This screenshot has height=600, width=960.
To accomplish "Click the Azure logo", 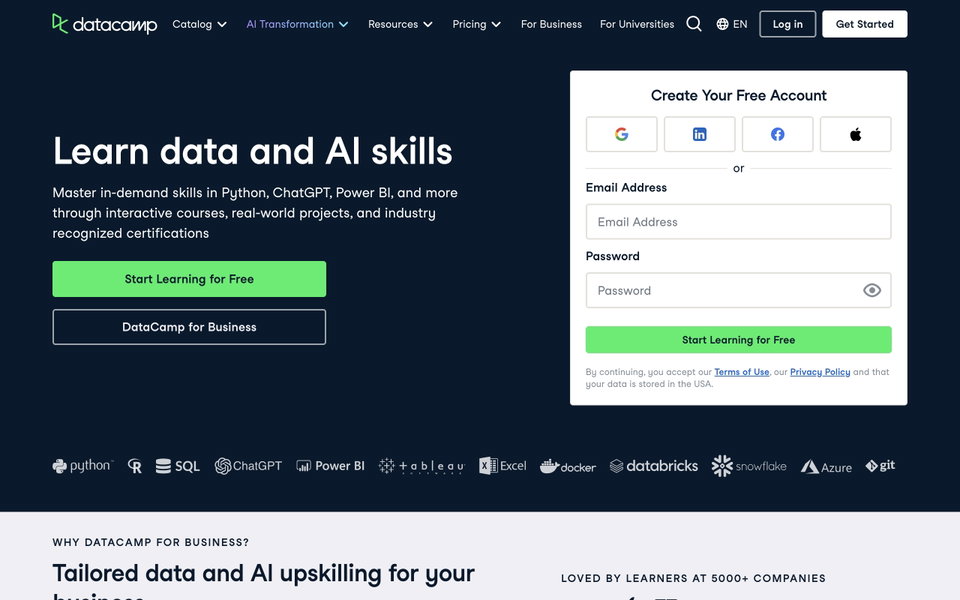I will [826, 467].
